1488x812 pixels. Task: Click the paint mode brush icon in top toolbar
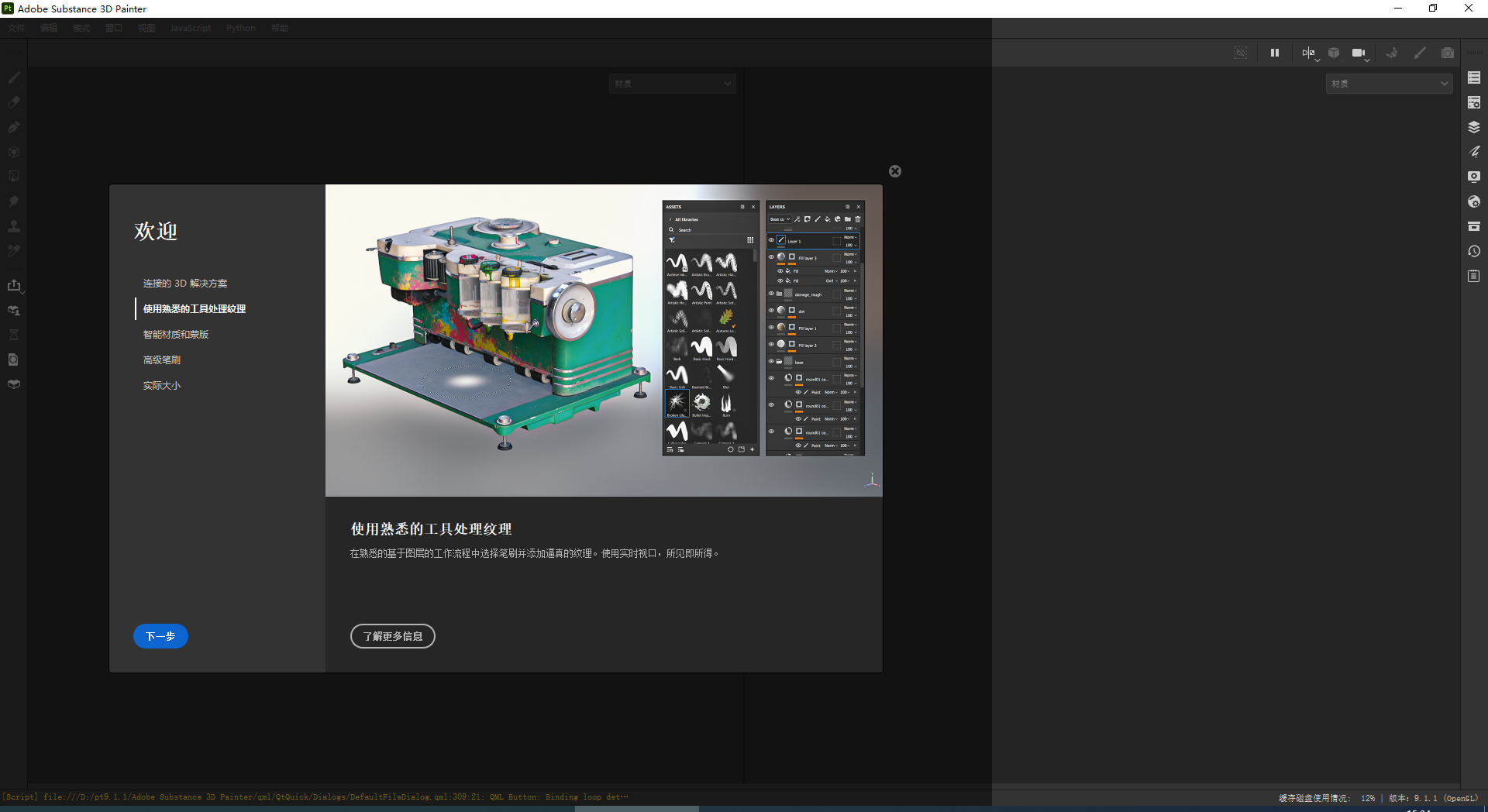click(1420, 53)
